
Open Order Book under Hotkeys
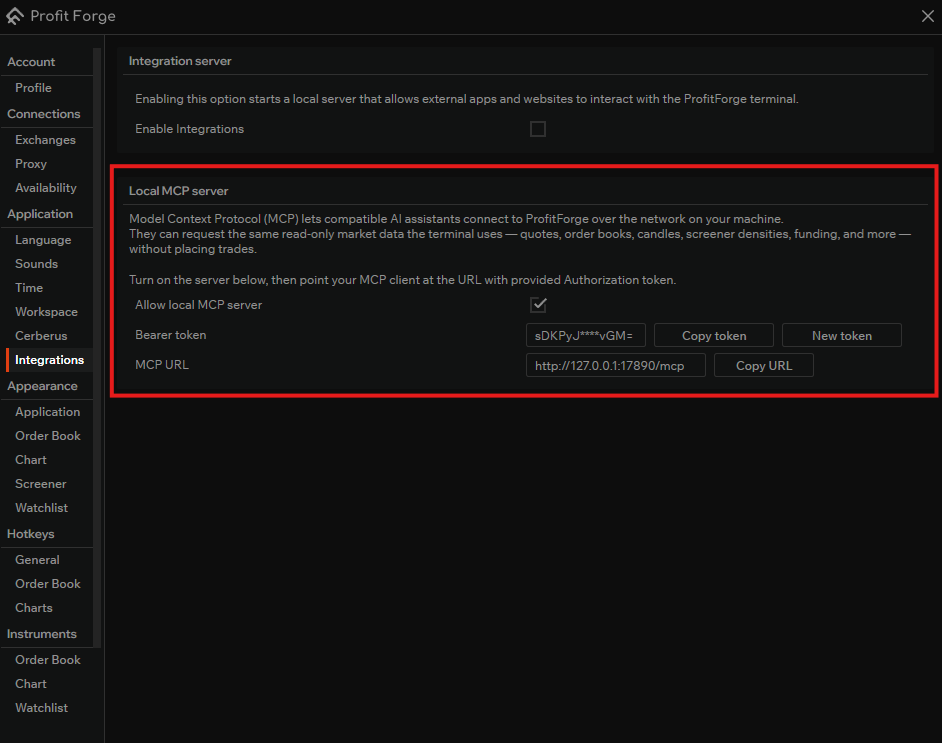[47, 584]
